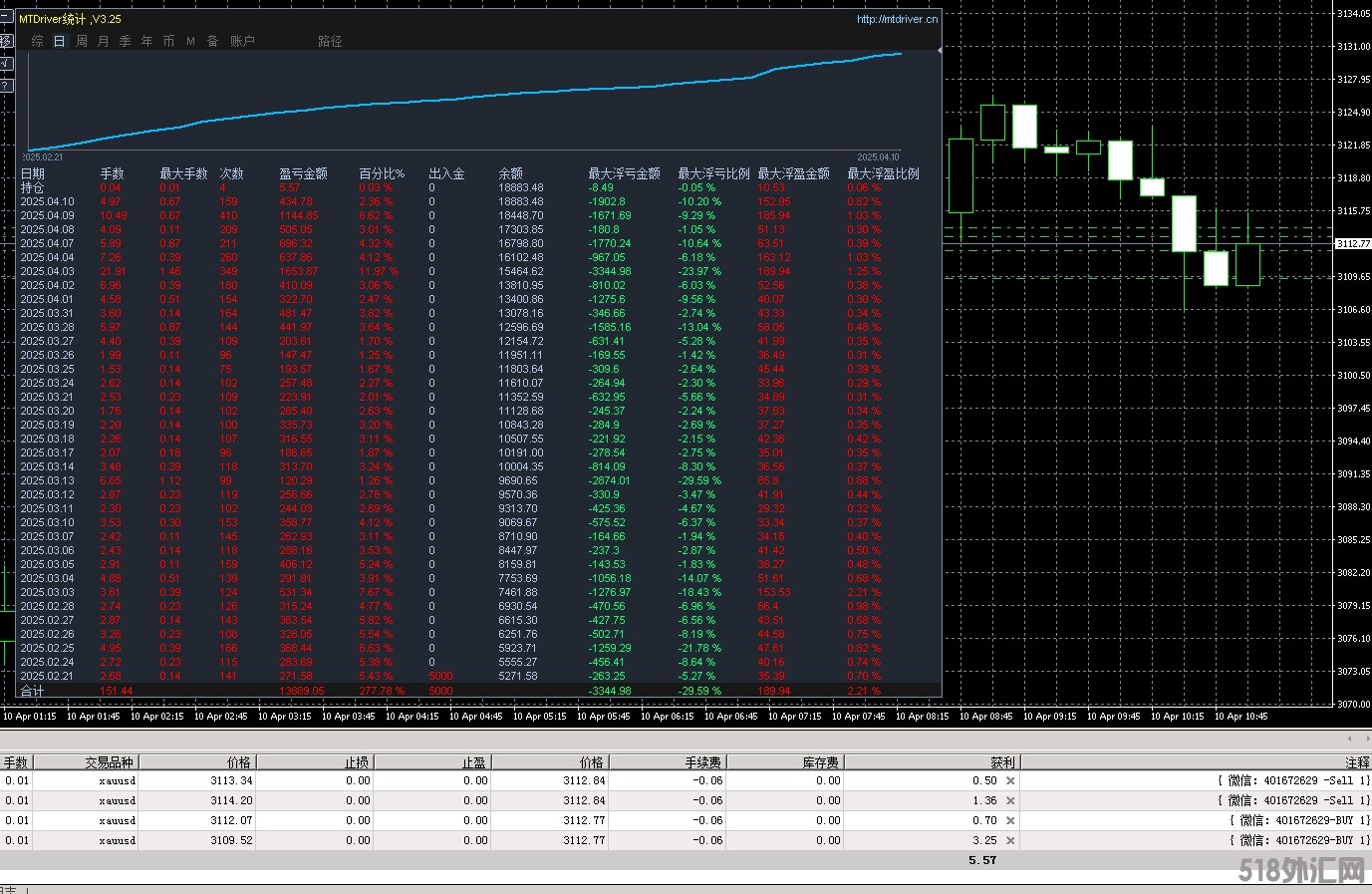1372x894 pixels.
Task: Click the 最大浮盈金额 column header
Action: click(793, 173)
